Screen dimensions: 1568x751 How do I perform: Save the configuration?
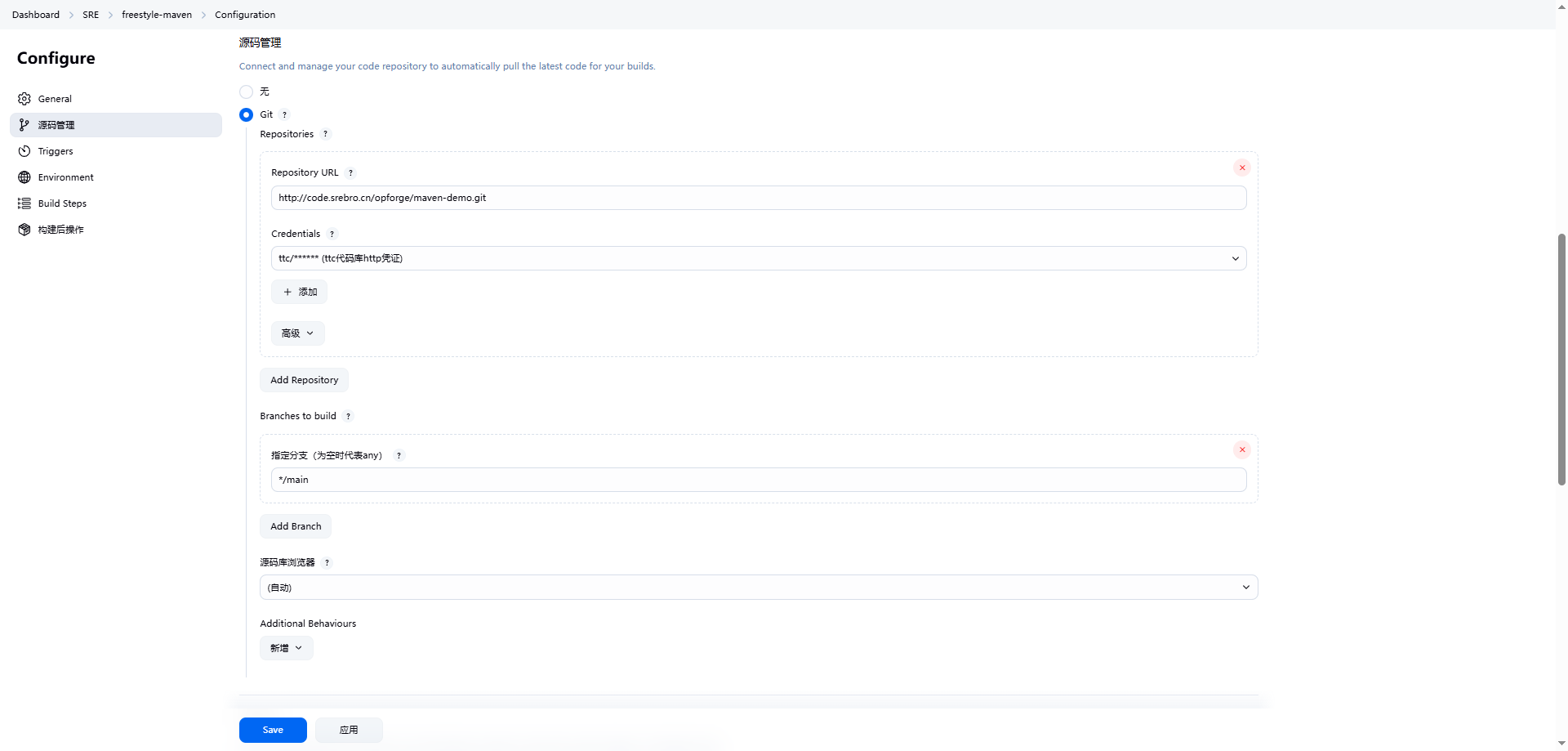click(273, 730)
